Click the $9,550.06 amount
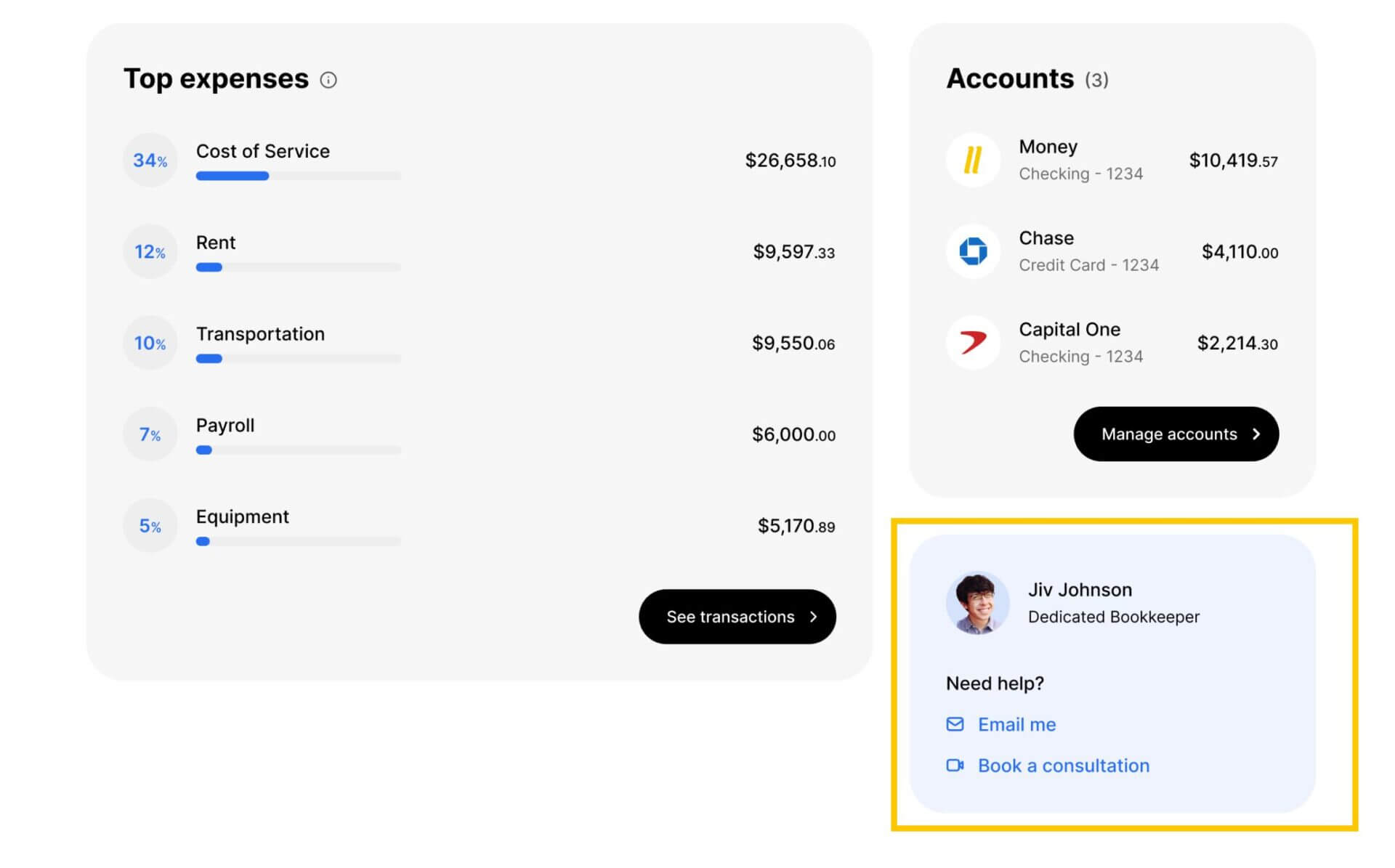Viewport: 1395px width, 868px height. pyautogui.click(x=793, y=343)
